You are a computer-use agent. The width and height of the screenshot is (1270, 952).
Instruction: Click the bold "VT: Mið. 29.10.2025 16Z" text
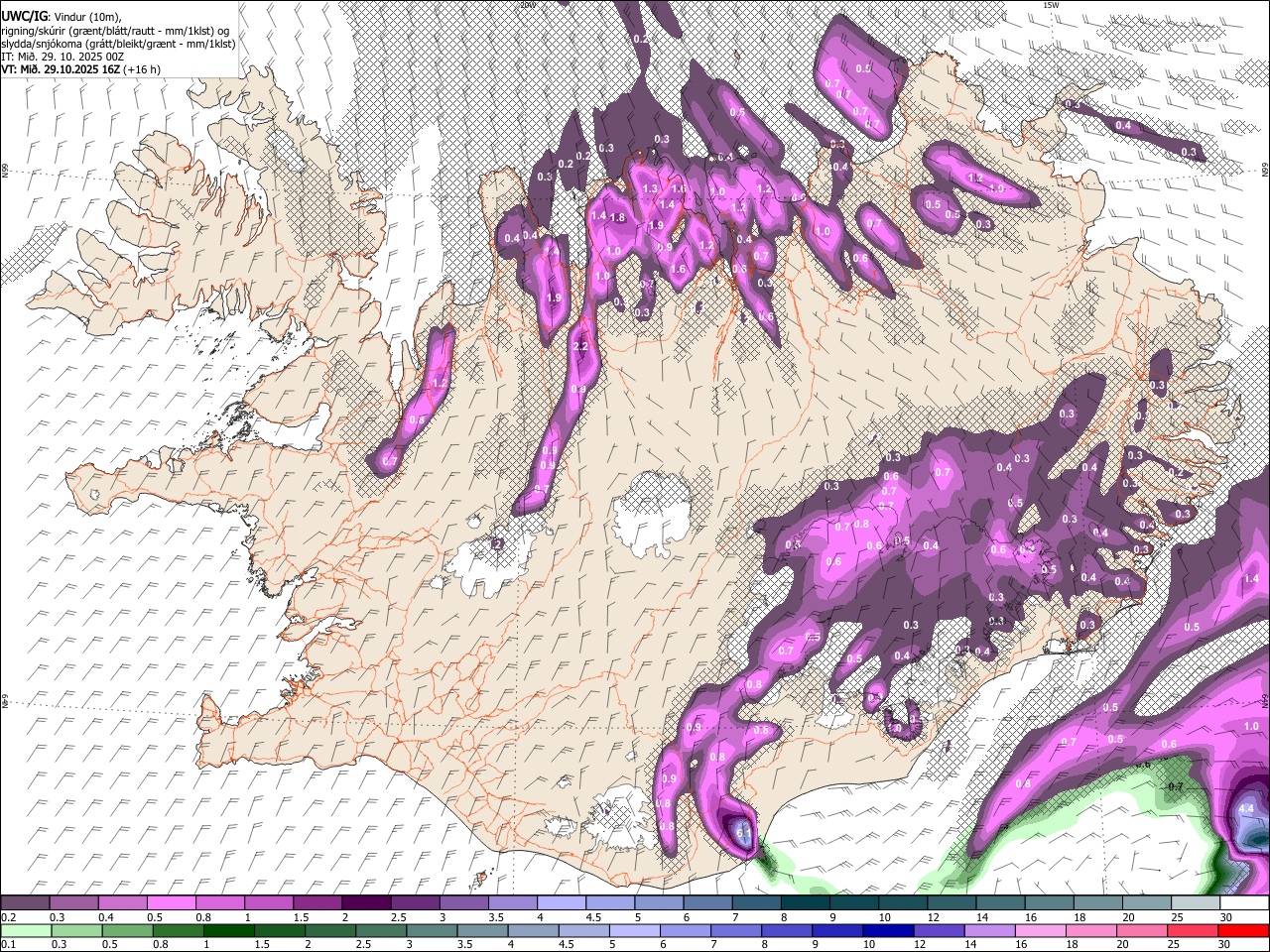(x=61, y=69)
